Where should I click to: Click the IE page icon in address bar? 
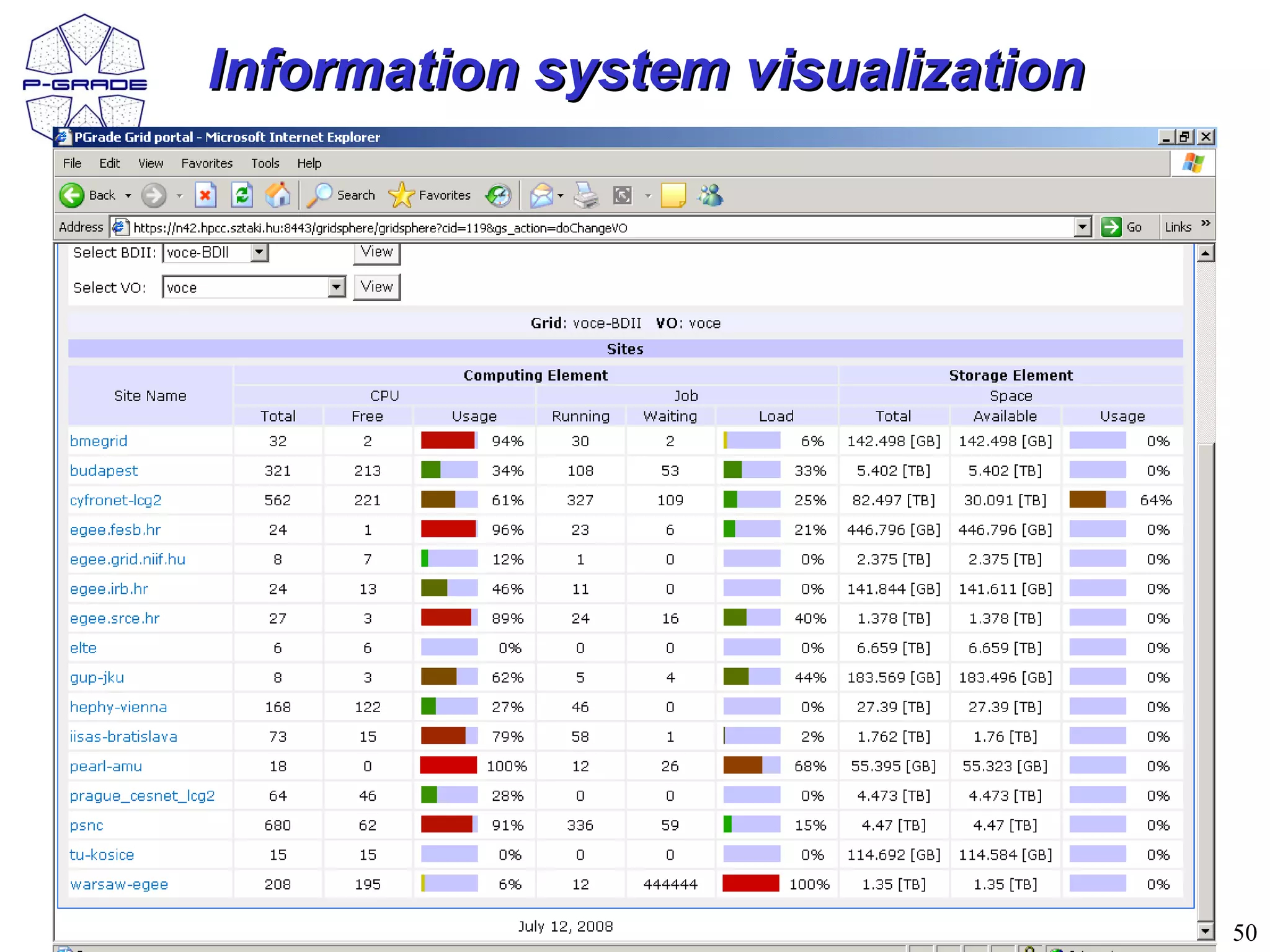[x=120, y=227]
